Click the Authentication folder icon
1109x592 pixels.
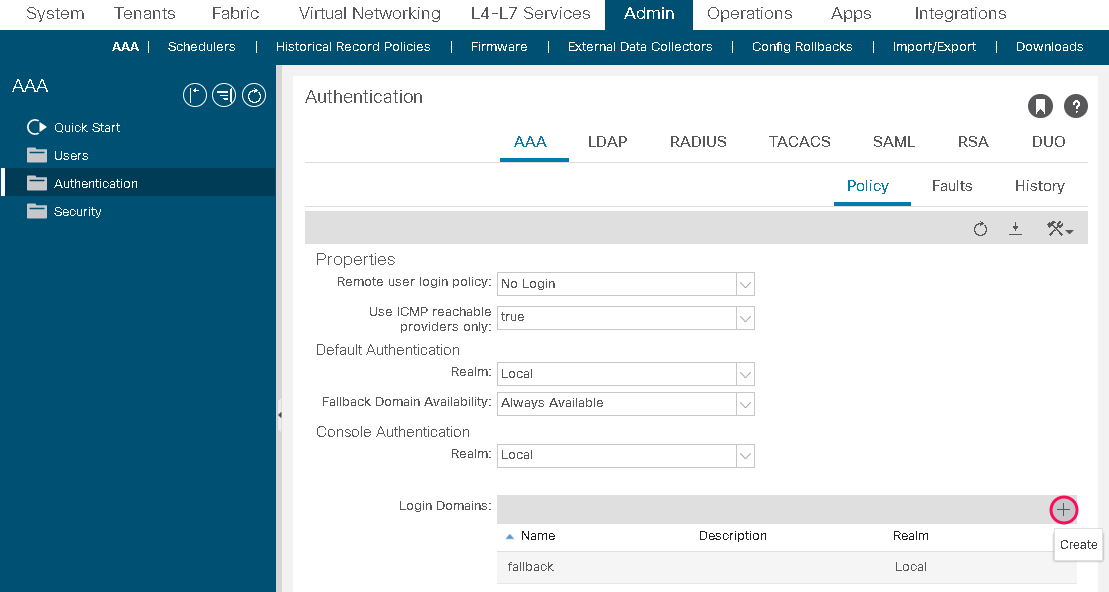tap(37, 183)
